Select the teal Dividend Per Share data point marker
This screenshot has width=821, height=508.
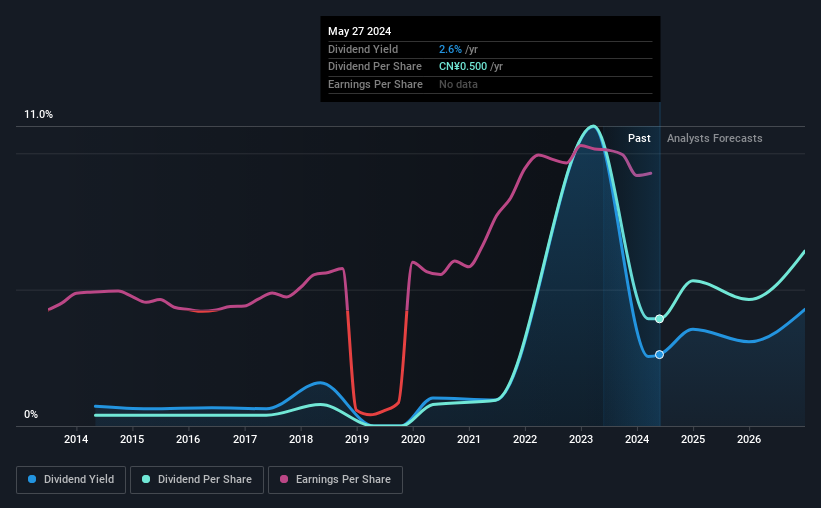pos(659,319)
